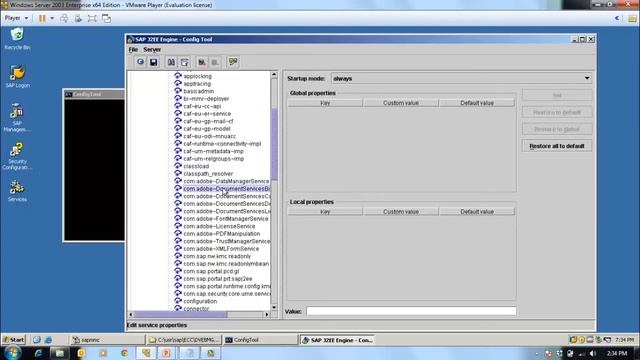The height and width of the screenshot is (360, 640).
Task: Select the SAP Logon desktop icon
Action: [x=17, y=77]
